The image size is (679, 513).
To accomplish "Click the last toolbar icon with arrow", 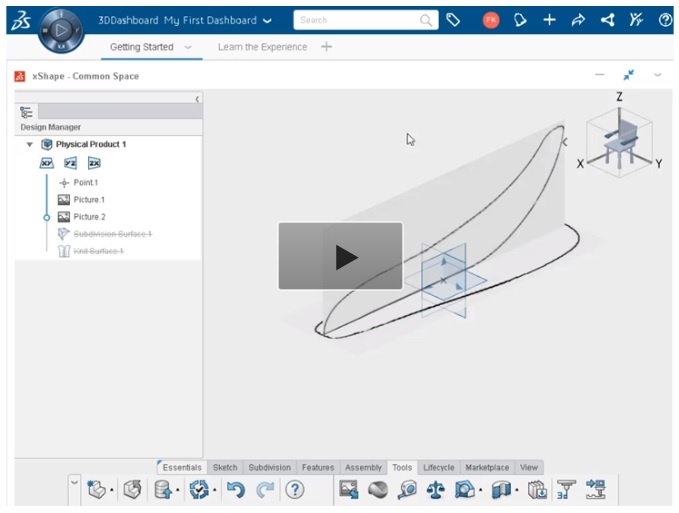I will coord(595,490).
